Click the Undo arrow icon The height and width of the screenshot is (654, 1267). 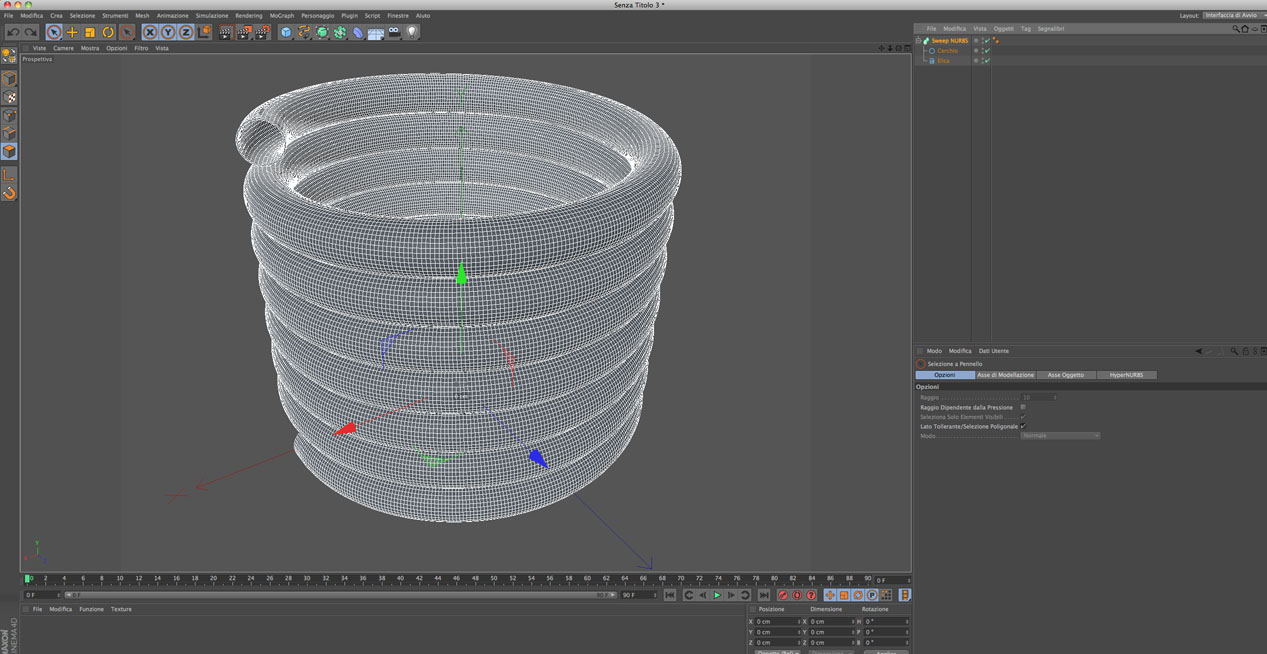click(13, 33)
